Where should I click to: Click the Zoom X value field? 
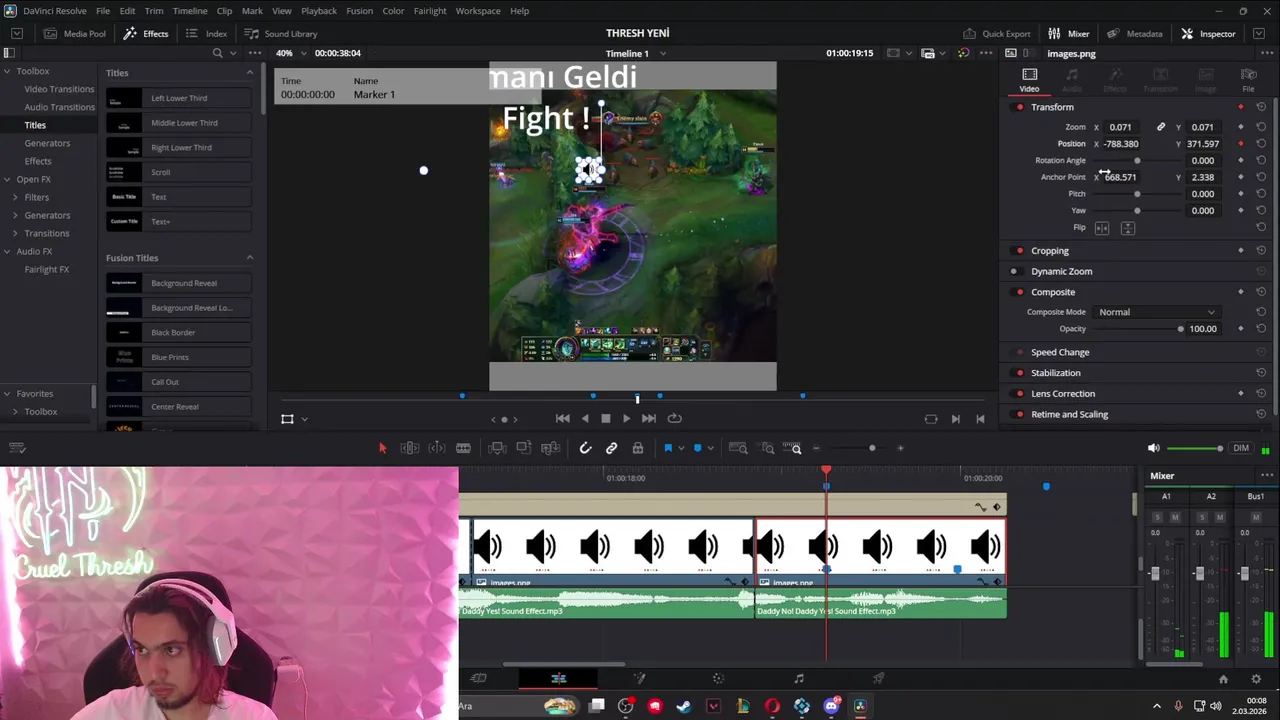point(1121,127)
